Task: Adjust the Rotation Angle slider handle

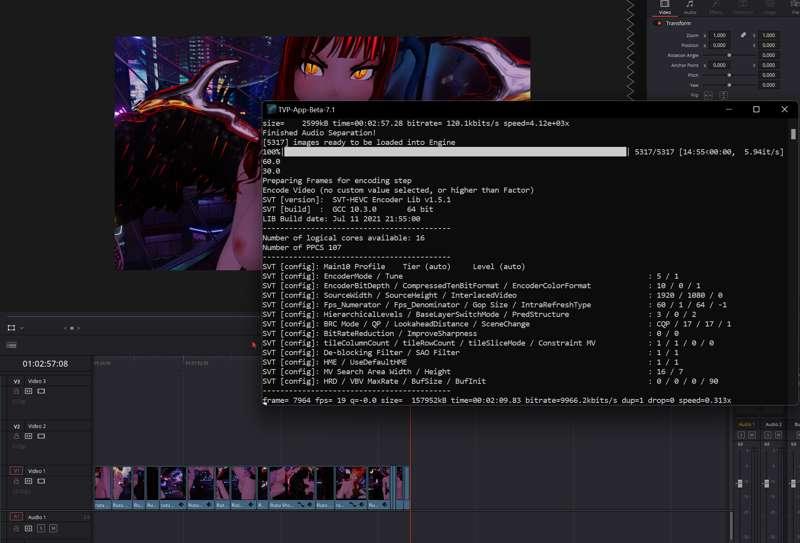Action: tap(729, 55)
